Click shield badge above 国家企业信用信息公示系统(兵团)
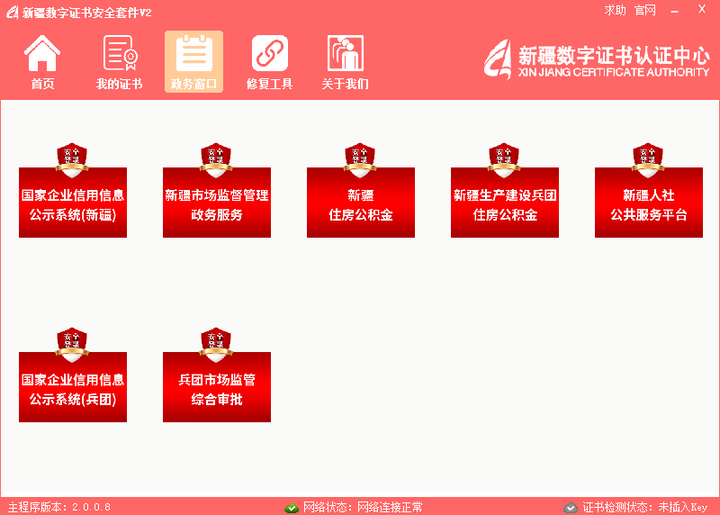The height and width of the screenshot is (515, 720). [72, 345]
